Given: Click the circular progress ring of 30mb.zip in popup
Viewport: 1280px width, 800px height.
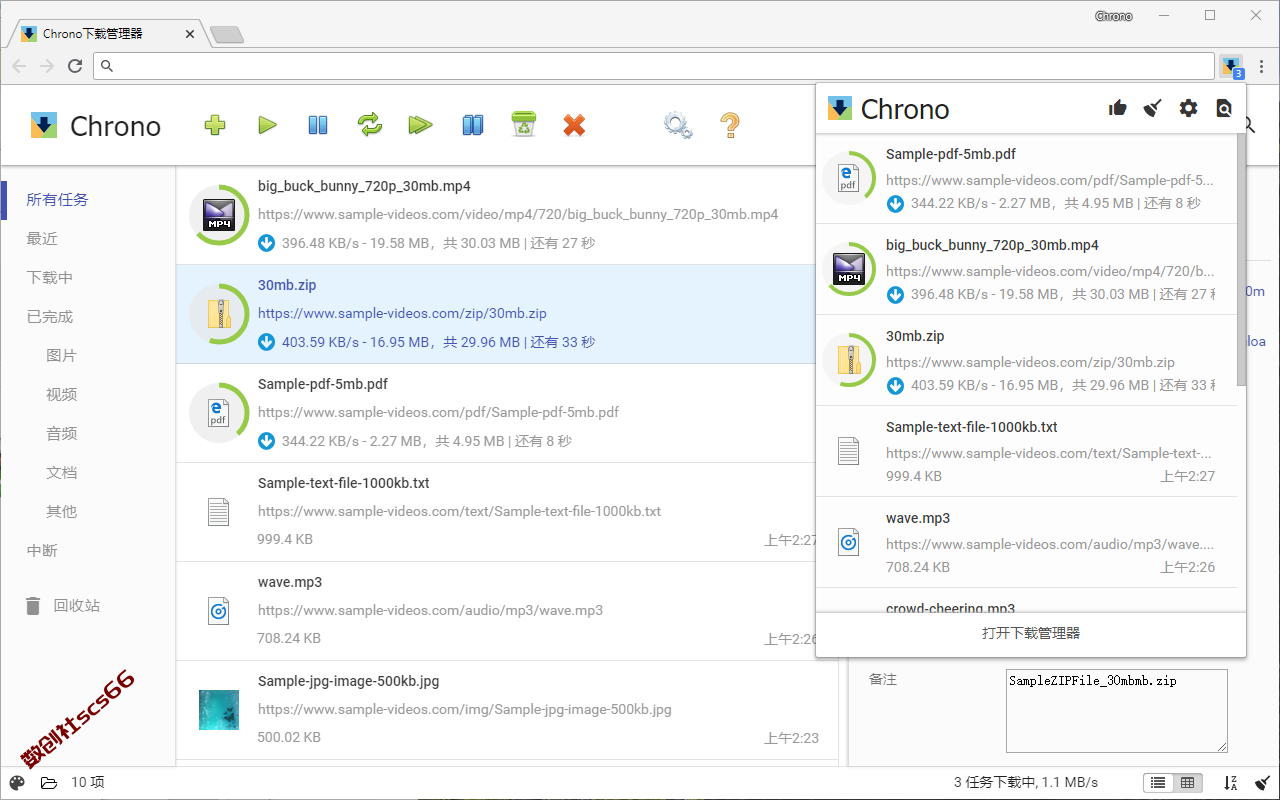Looking at the screenshot, I should pyautogui.click(x=849, y=361).
